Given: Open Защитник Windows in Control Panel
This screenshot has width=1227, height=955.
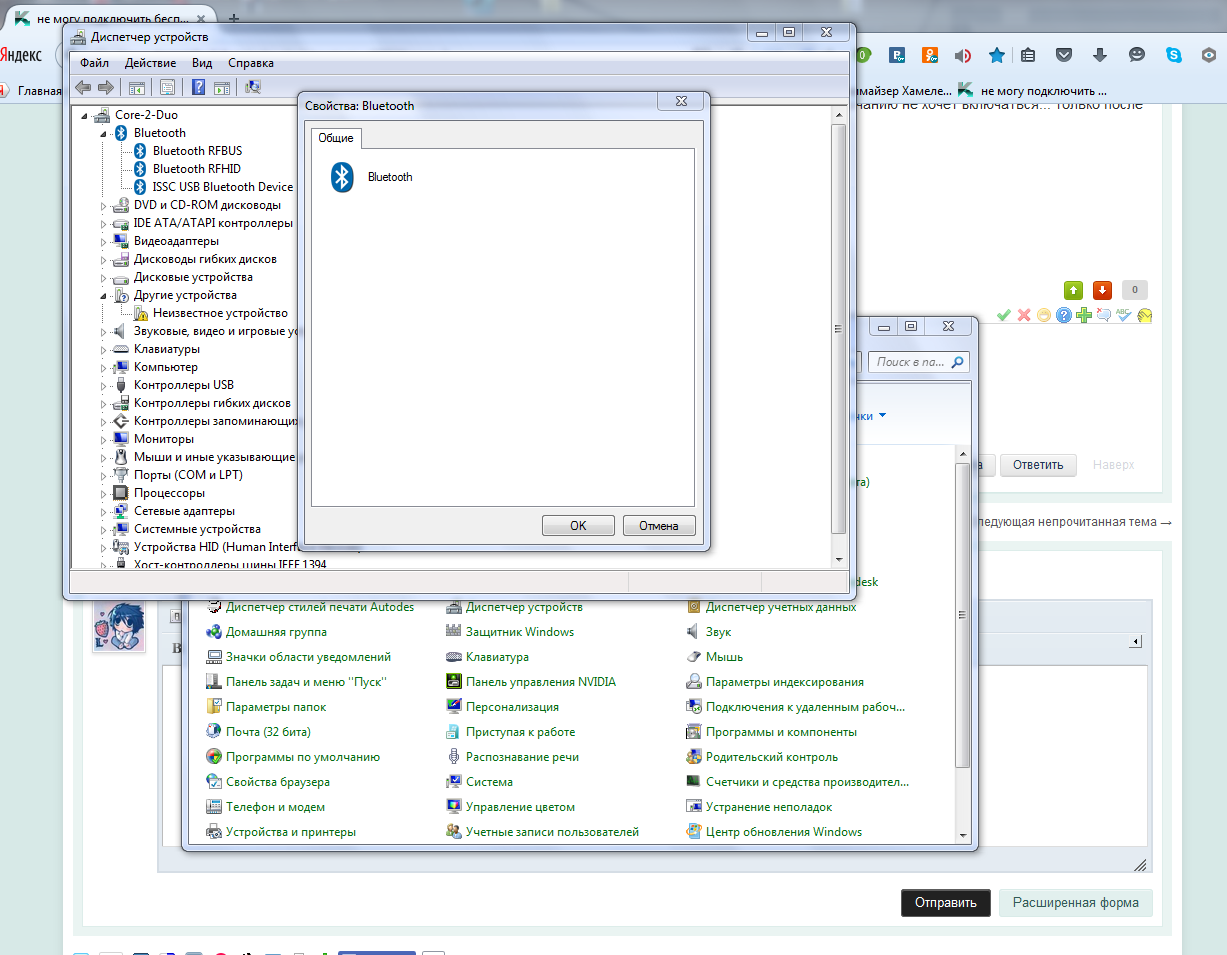Looking at the screenshot, I should coord(520,632).
